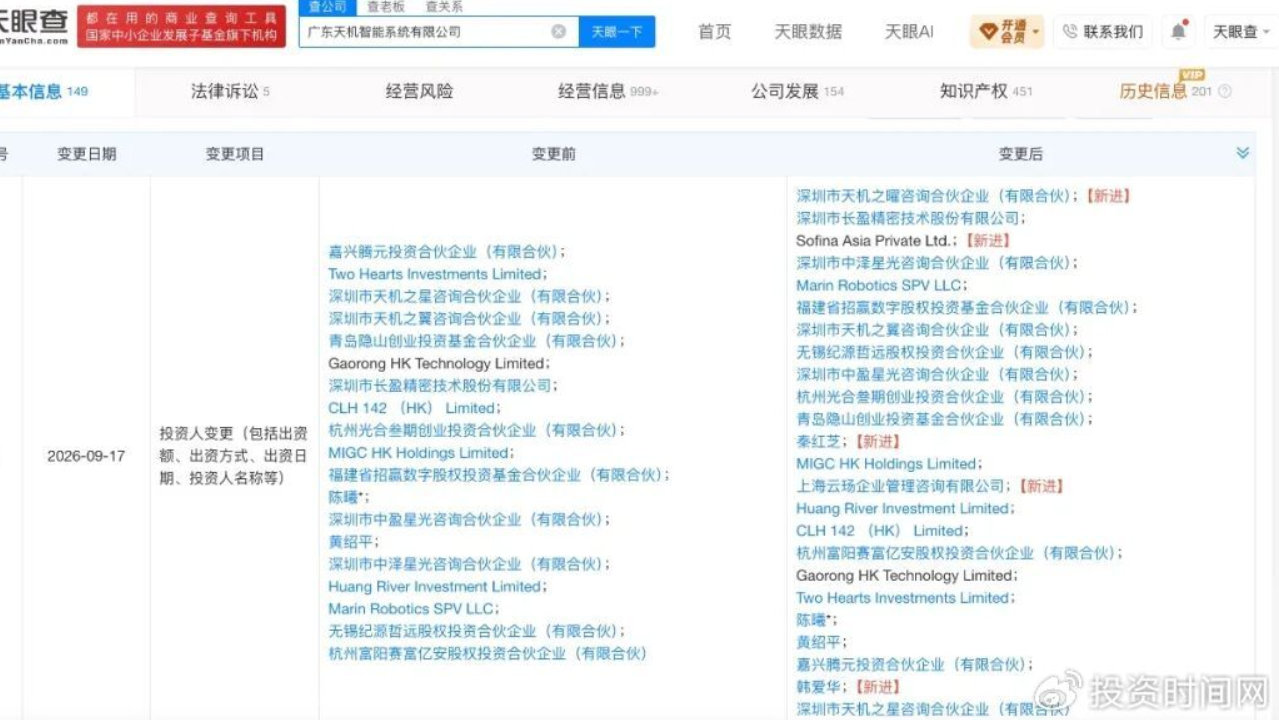Open 杭州富阳赛富亿安股权投资 in 变更前 column
Screen dimensions: 1279x720
coord(488,654)
